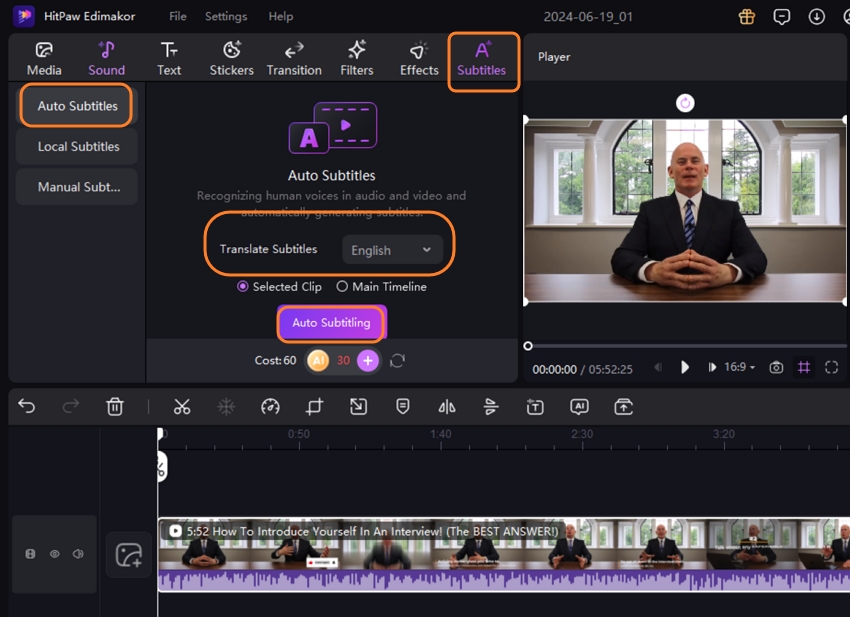The height and width of the screenshot is (617, 850).
Task: Select the Split (scissors) tool in the timeline toolbar
Action: coord(183,406)
